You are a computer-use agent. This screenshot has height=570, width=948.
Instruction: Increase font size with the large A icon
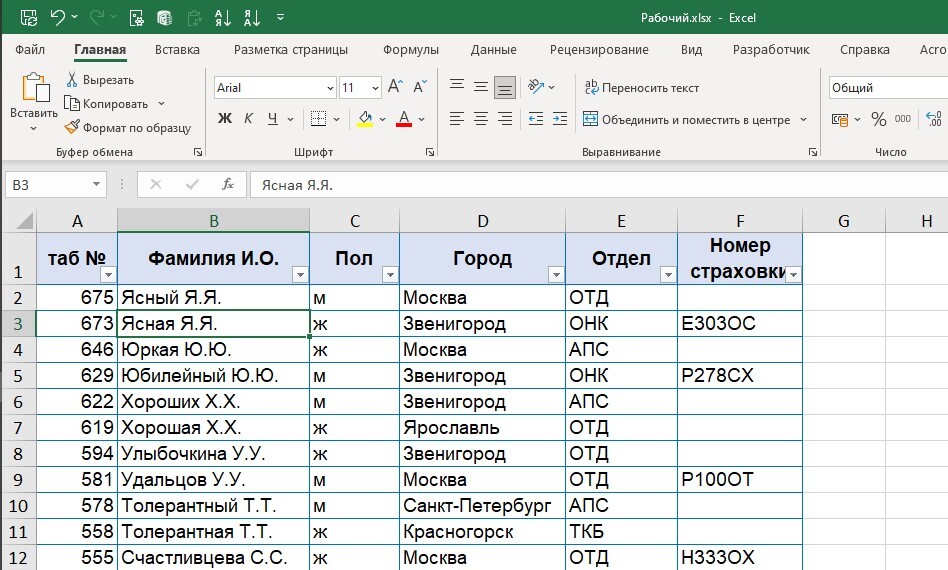(x=395, y=87)
